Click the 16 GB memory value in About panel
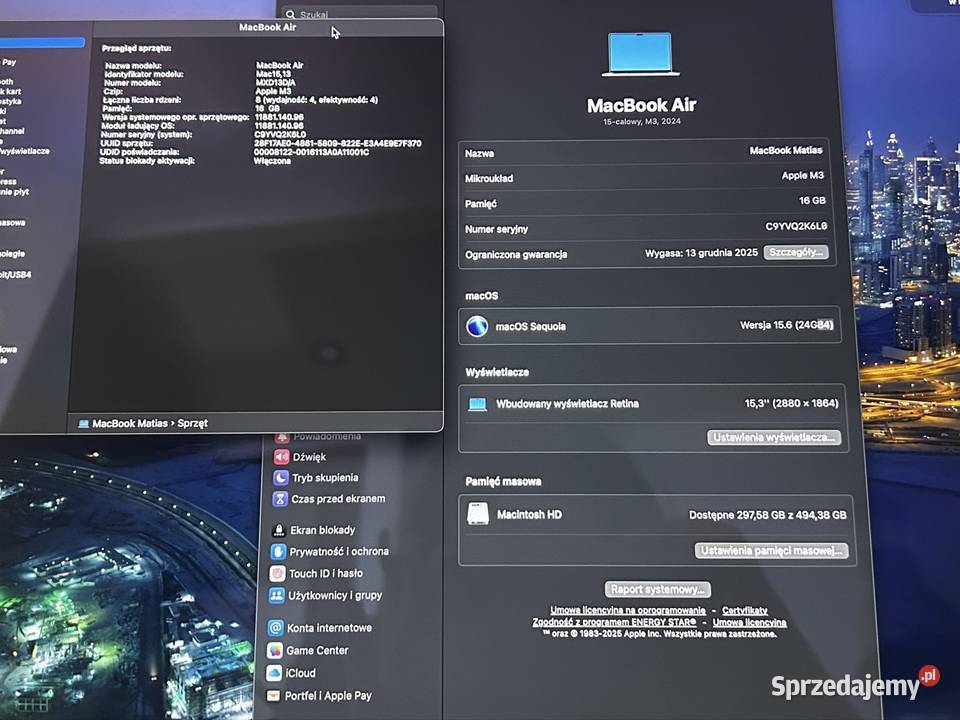This screenshot has height=720, width=960. point(812,200)
